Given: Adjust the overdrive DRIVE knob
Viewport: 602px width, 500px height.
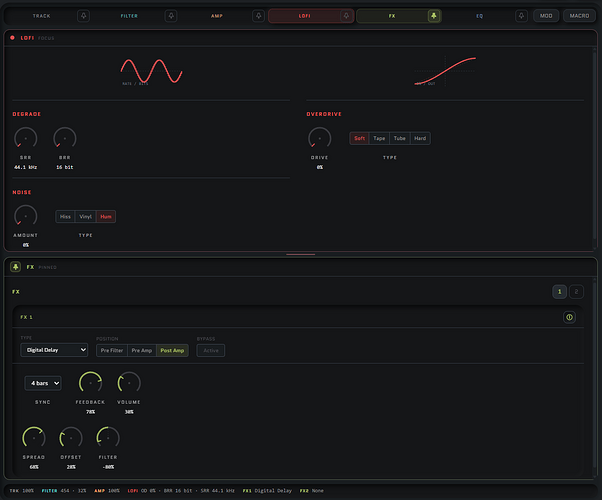Looking at the screenshot, I should coord(319,138).
